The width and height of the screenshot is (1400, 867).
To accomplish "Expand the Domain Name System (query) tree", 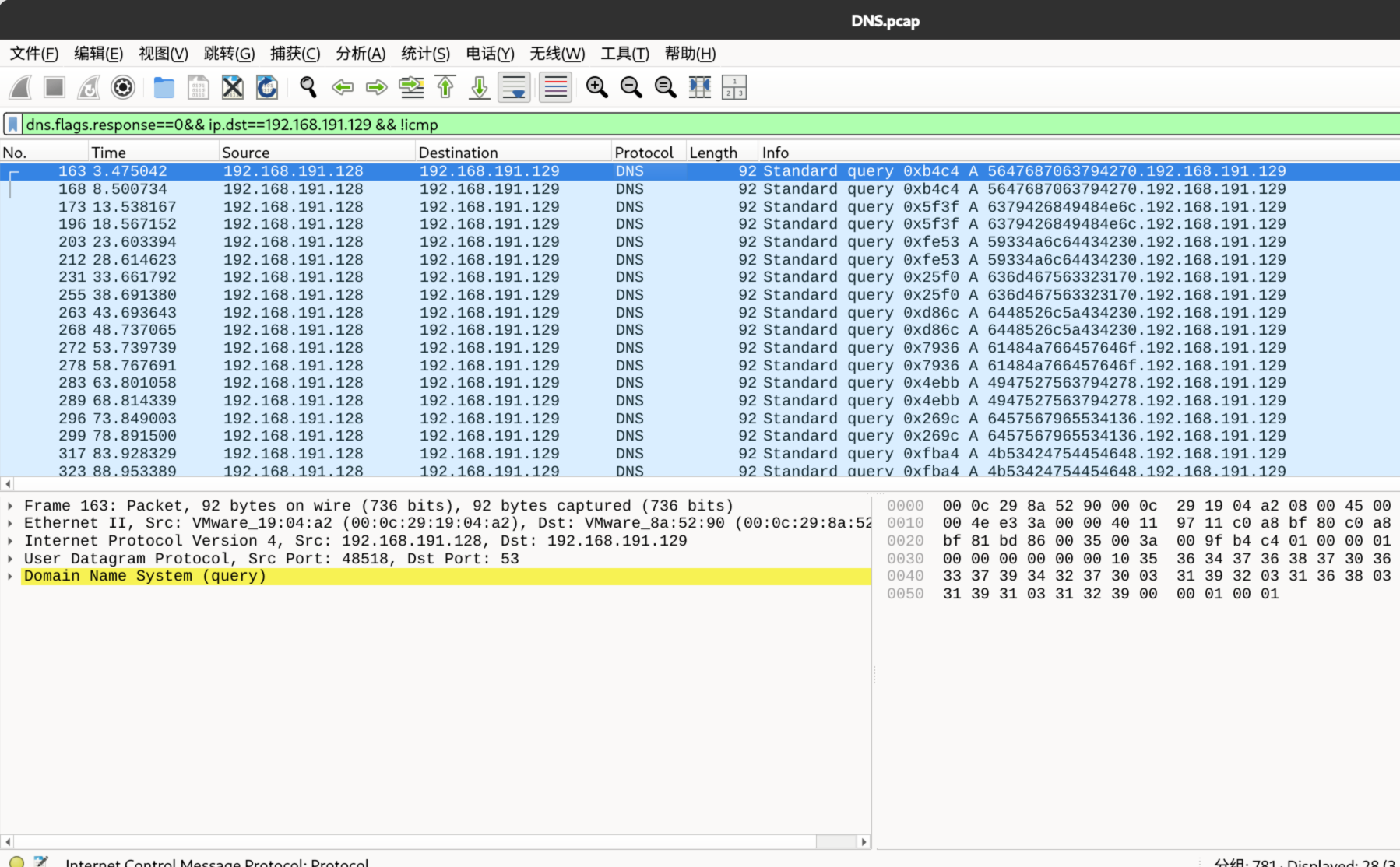I will 10,577.
